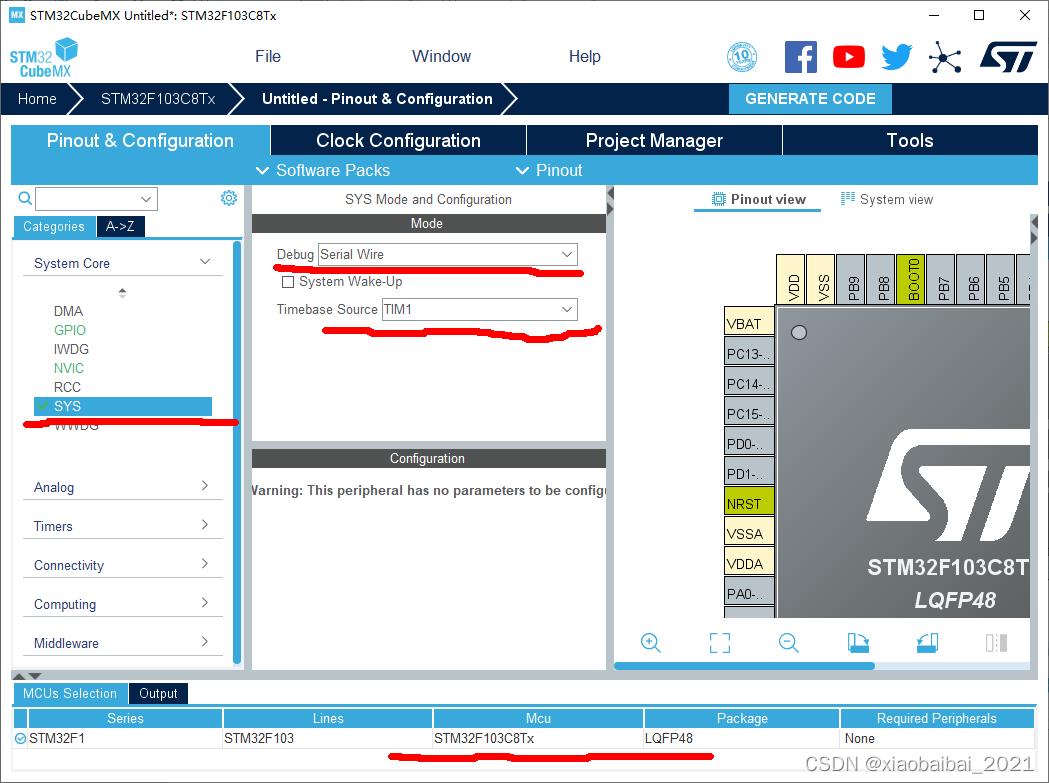
Task: Open the Facebook icon link
Action: [800, 57]
